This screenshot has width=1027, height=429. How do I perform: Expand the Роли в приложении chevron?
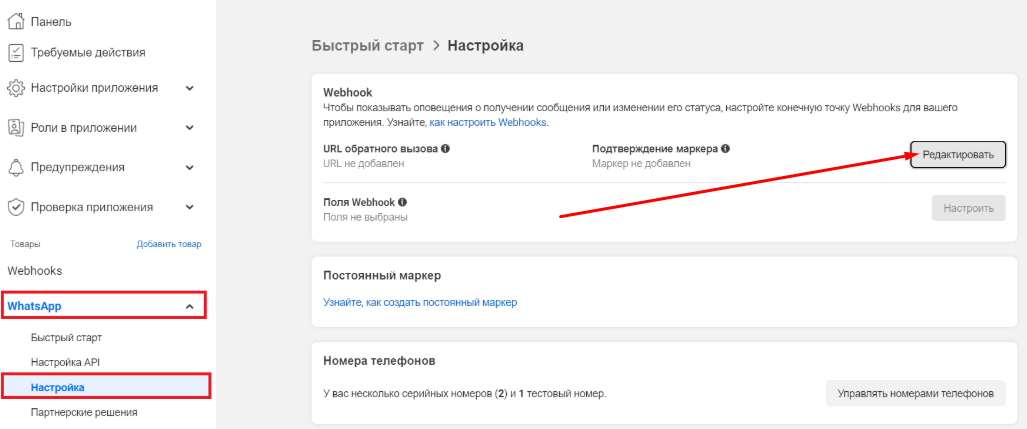click(189, 128)
